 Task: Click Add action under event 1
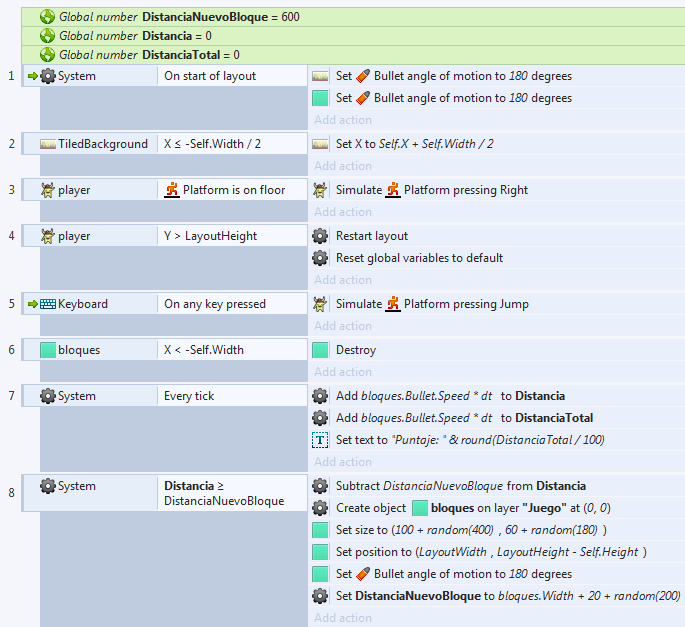tap(343, 120)
